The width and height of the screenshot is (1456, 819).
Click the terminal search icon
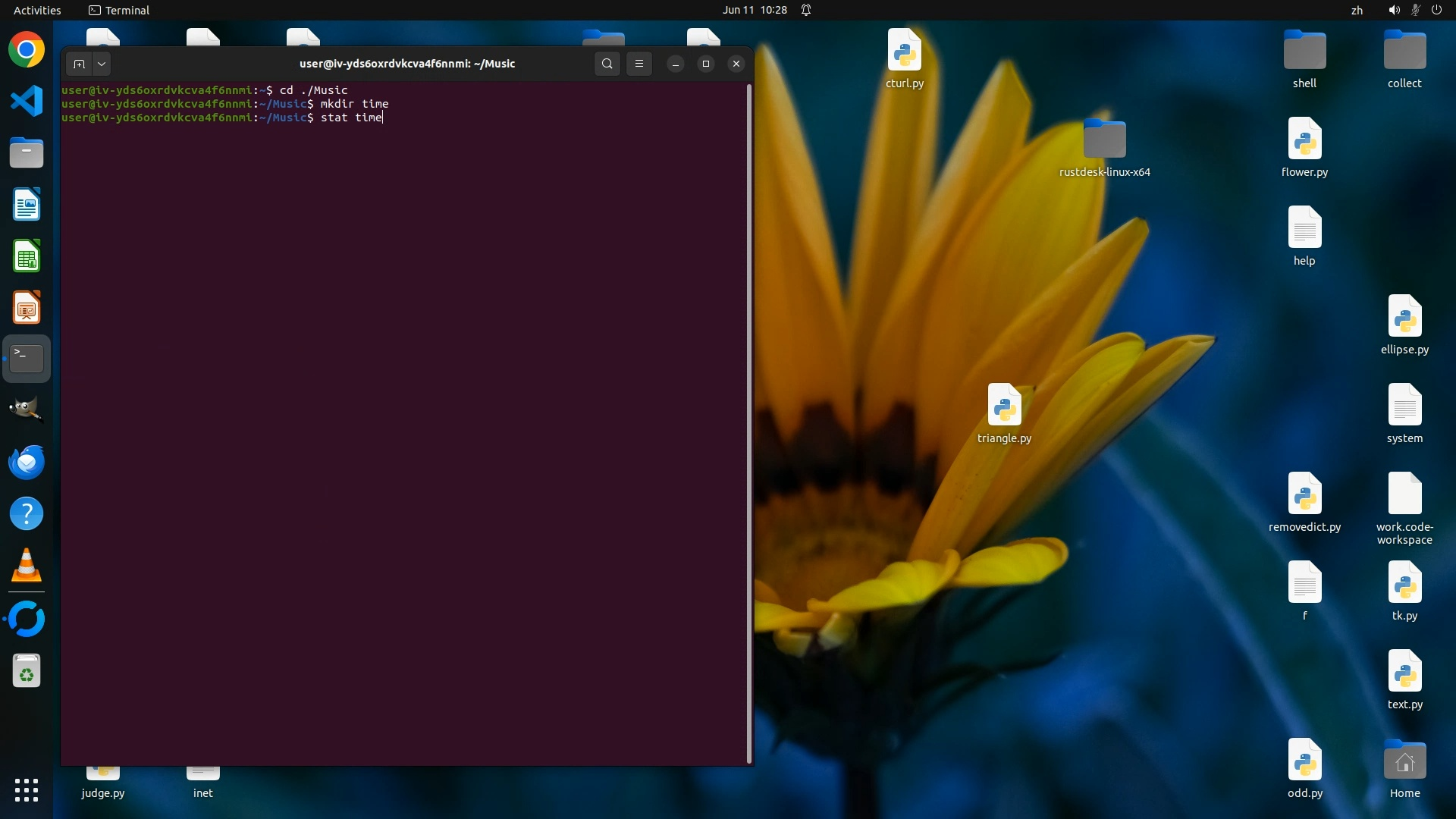(607, 64)
